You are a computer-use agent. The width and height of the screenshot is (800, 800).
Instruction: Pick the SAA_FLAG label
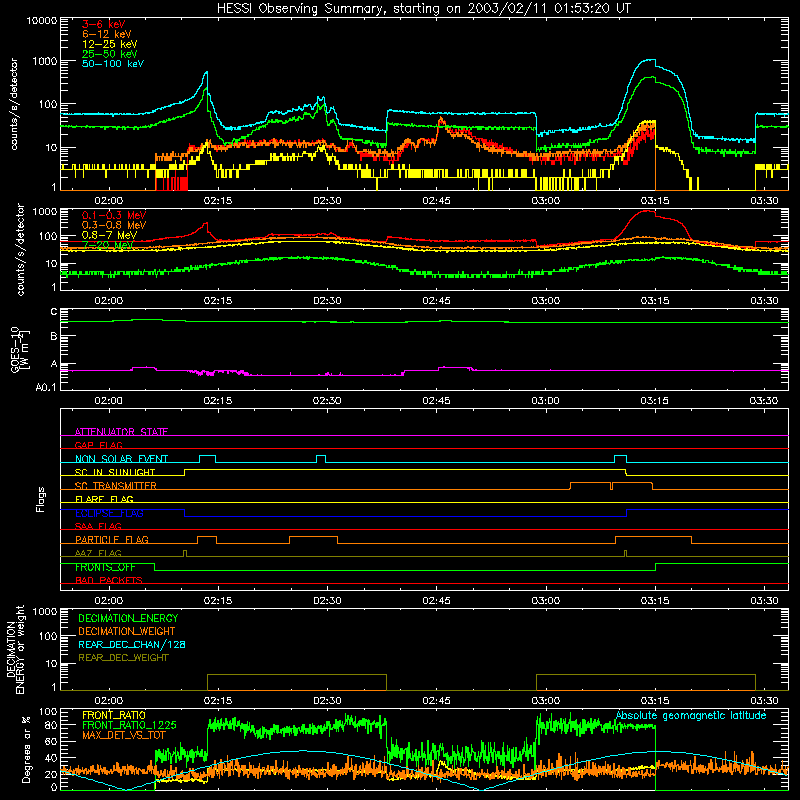(98, 526)
